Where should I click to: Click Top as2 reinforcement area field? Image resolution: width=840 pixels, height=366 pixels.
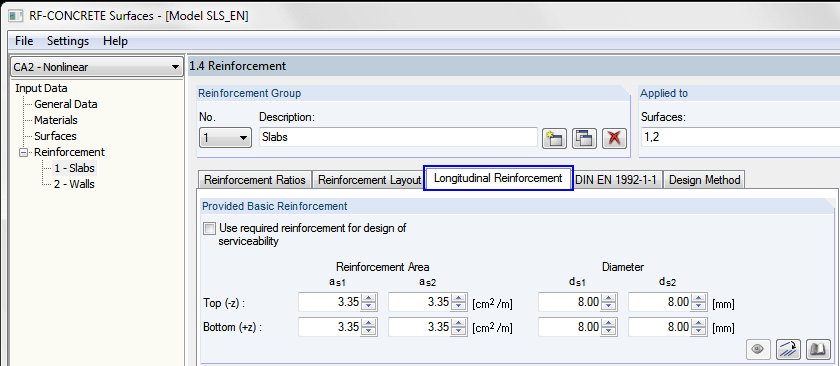tap(419, 302)
